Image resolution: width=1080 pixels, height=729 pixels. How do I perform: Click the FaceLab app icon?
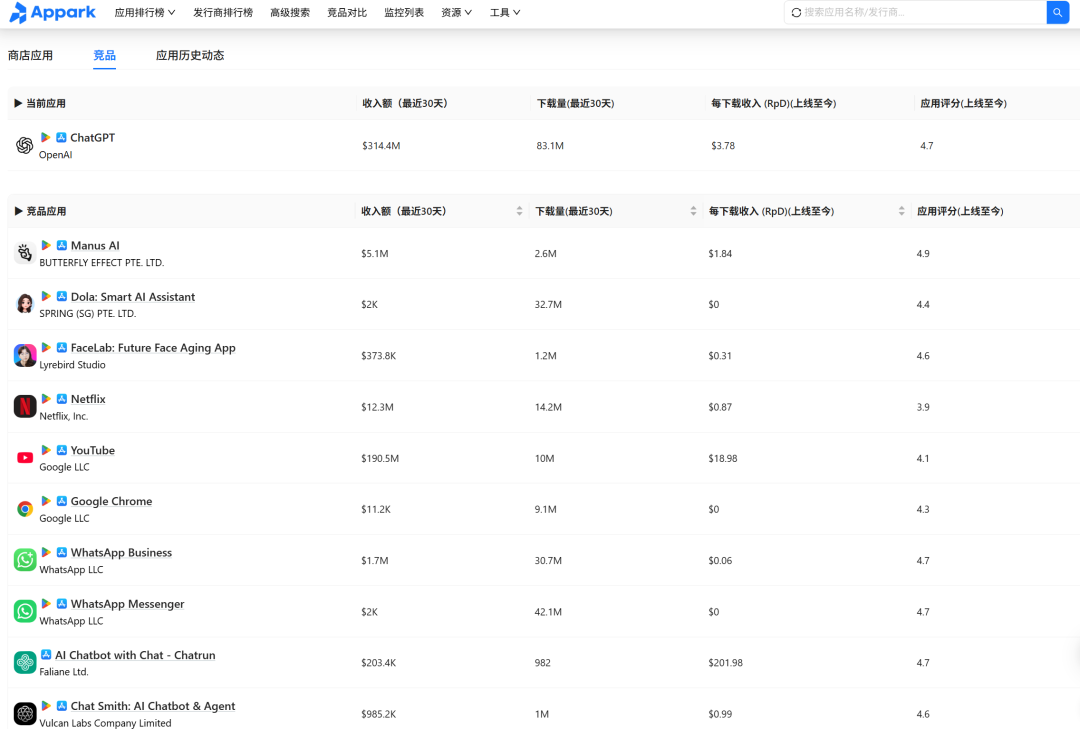coord(25,356)
